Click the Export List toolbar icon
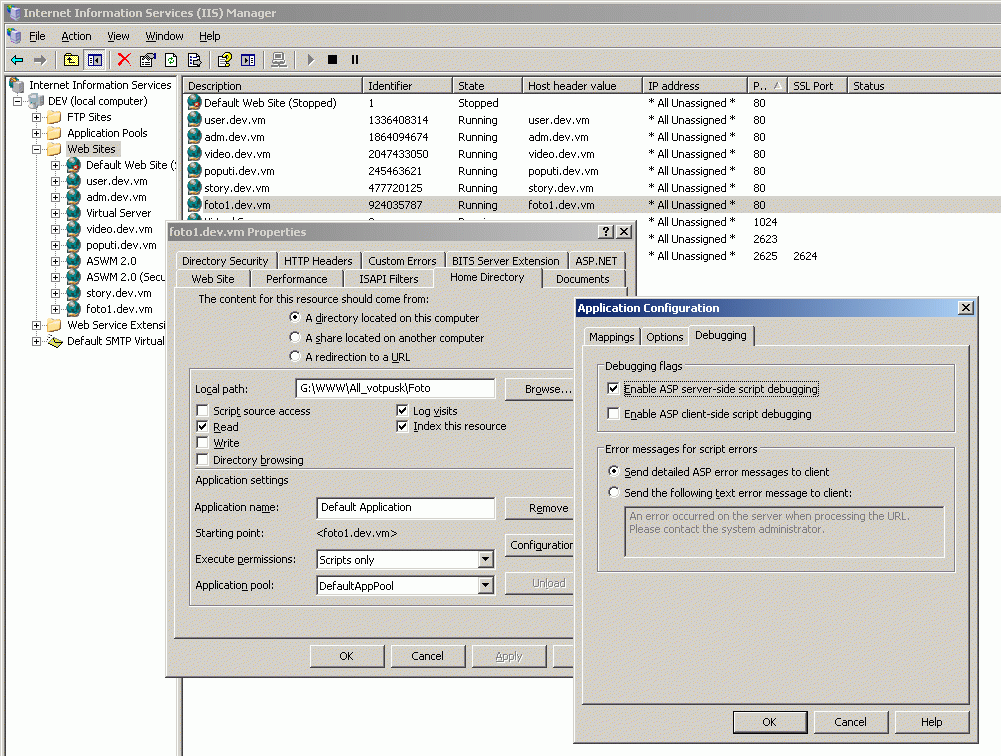Screen dimensions: 1001x756 (x=195, y=60)
